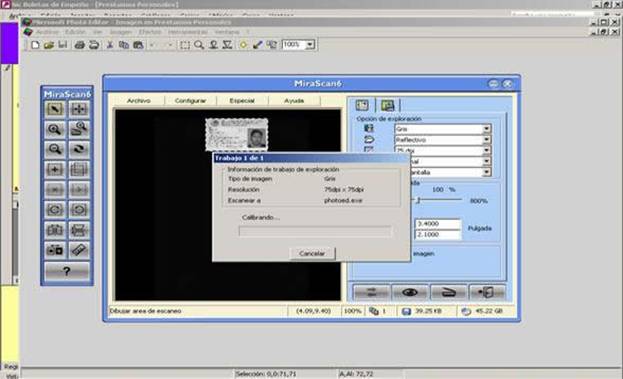Expand the fourth dropdown ending in 'al'
Screen dimensions: 623x379
point(487,161)
